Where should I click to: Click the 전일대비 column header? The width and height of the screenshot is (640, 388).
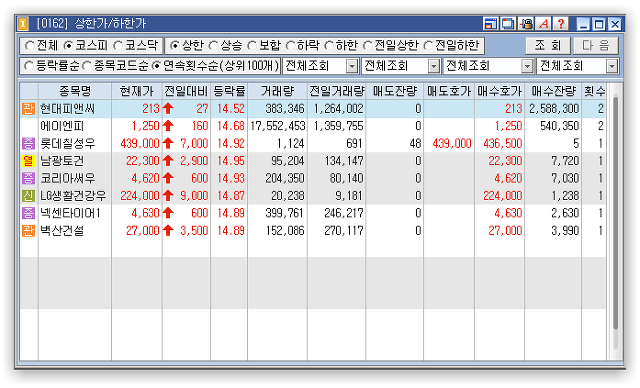(x=187, y=91)
